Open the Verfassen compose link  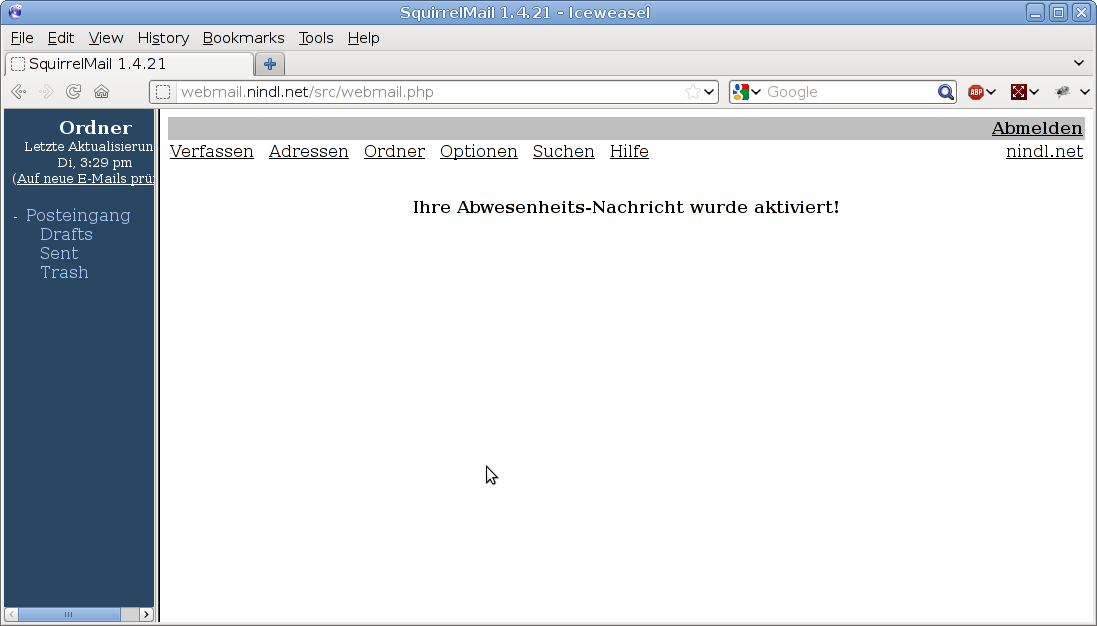tap(211, 151)
